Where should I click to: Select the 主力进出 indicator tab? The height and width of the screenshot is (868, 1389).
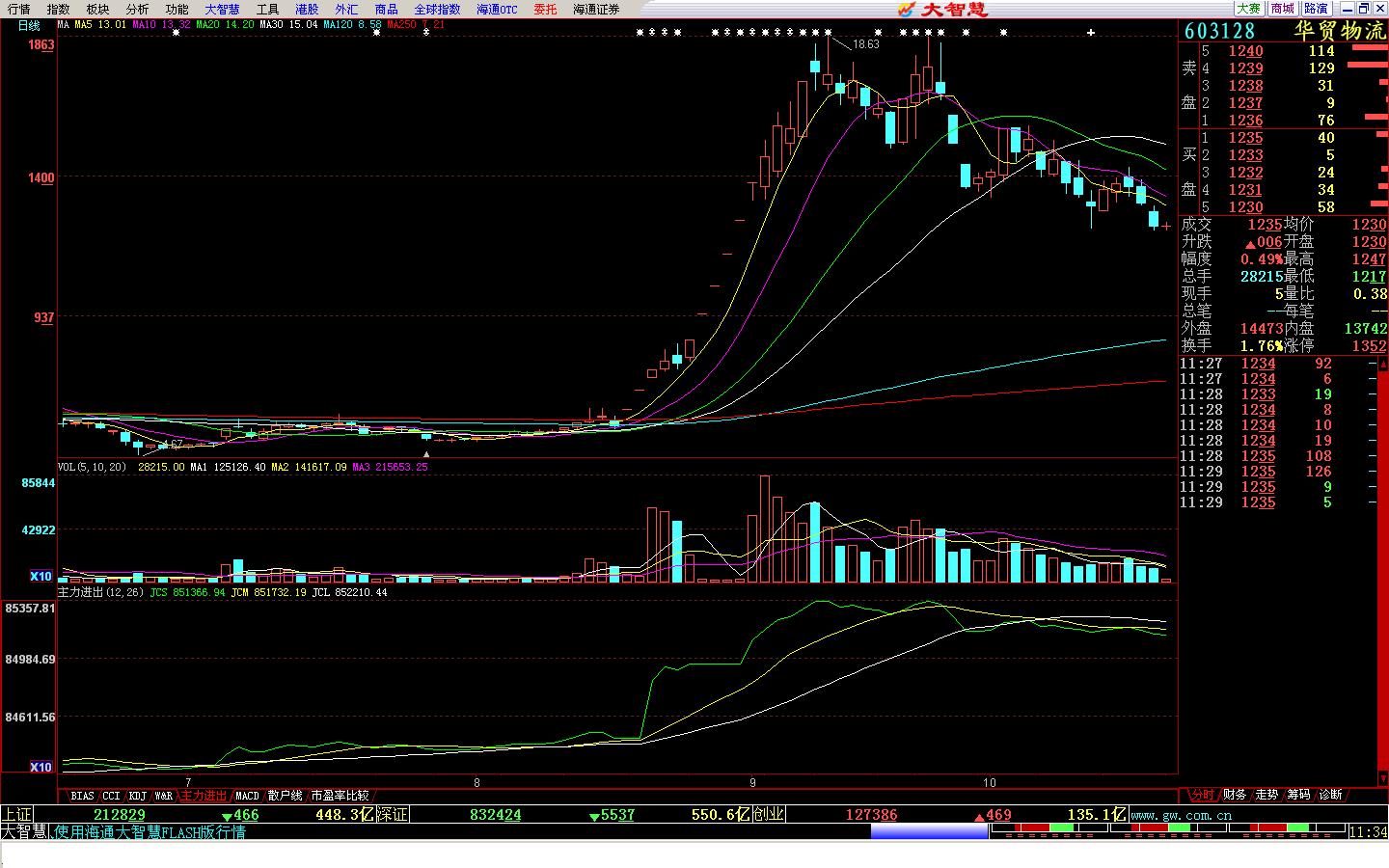coord(204,796)
